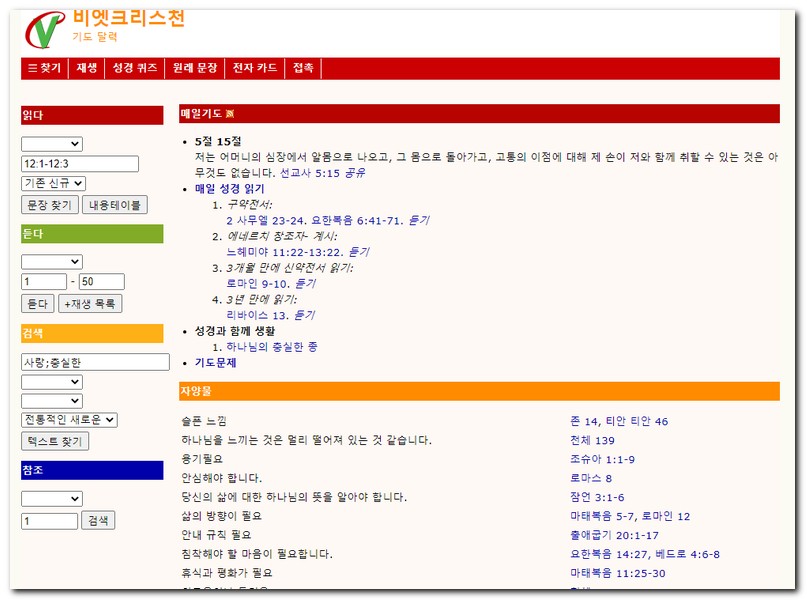Viewport: 807px width, 600px height.
Task: Click the 텍스트 찾기 button
Action: [x=55, y=441]
